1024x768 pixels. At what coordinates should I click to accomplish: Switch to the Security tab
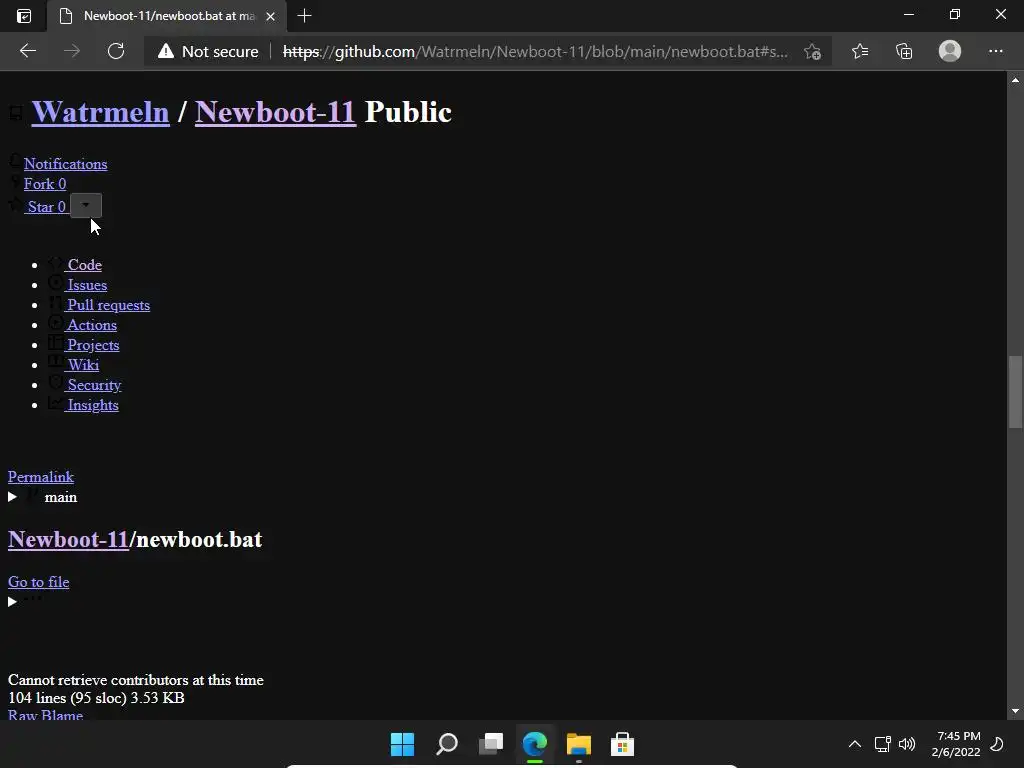(94, 385)
